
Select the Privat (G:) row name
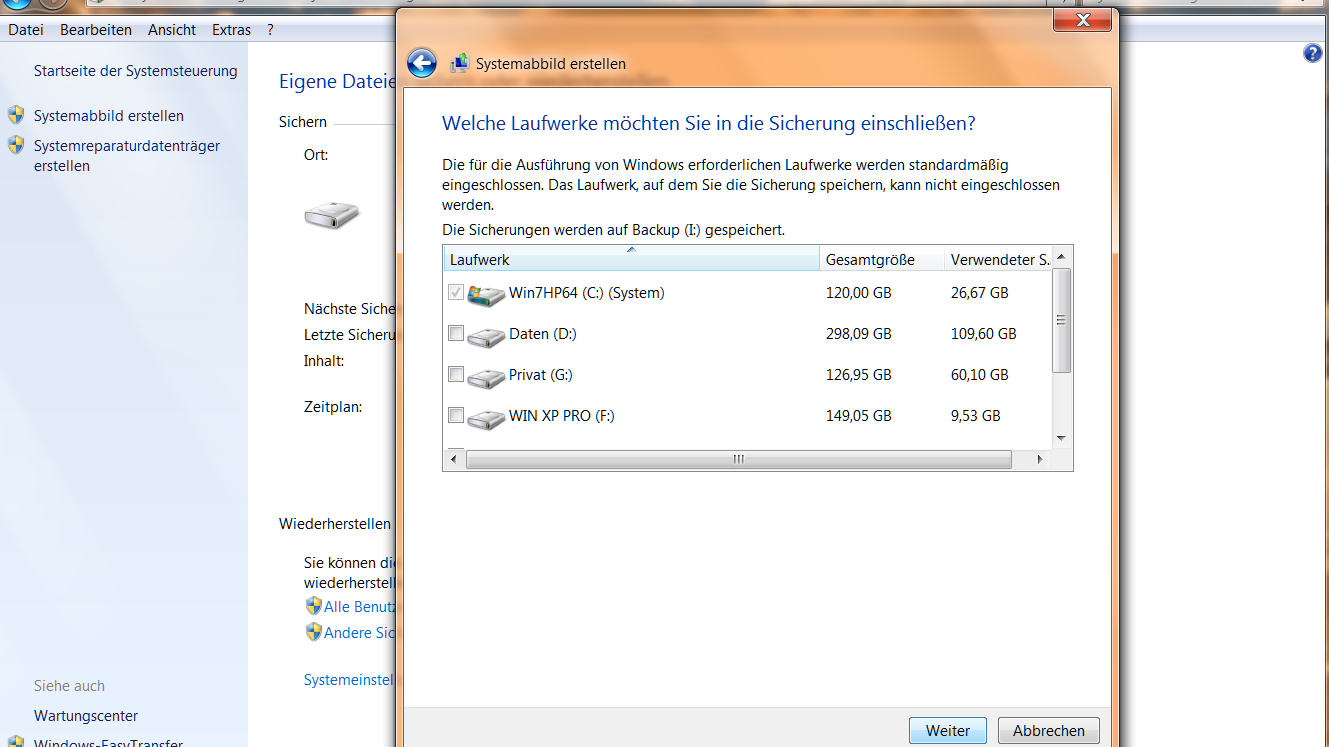(x=541, y=375)
